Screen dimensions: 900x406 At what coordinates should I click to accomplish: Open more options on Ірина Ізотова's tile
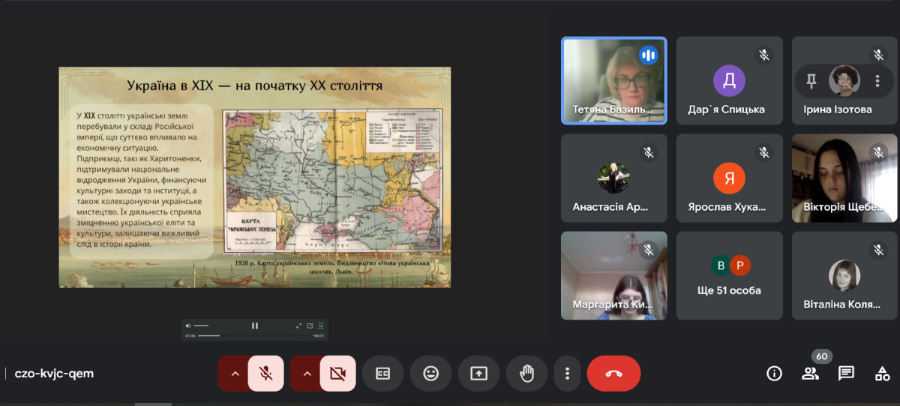(877, 81)
